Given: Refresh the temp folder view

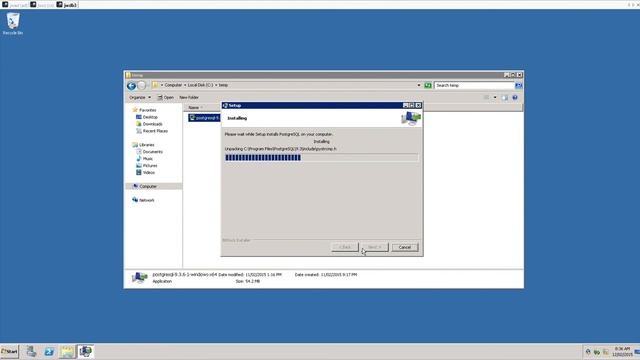Looking at the screenshot, I should point(428,85).
